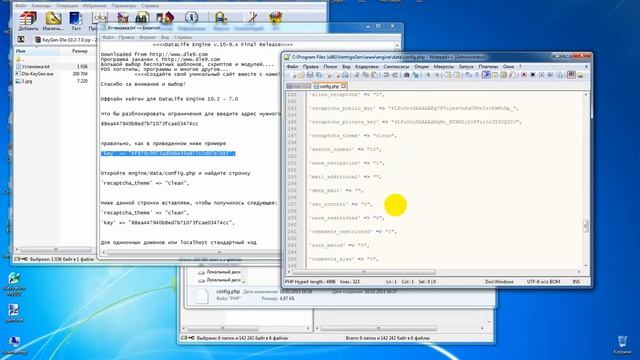
Task: Click Cut icon in Notepad++ toolbar
Action: pyautogui.click(x=357, y=75)
